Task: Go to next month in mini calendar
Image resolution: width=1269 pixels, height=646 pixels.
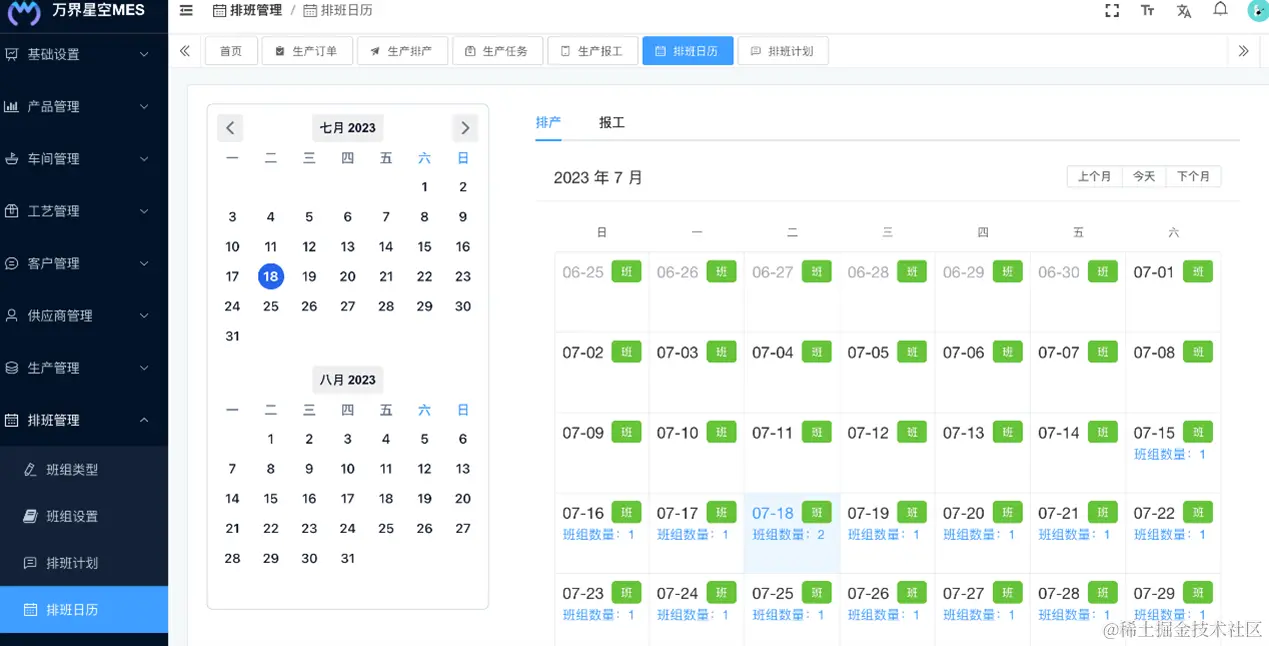Action: coord(465,128)
